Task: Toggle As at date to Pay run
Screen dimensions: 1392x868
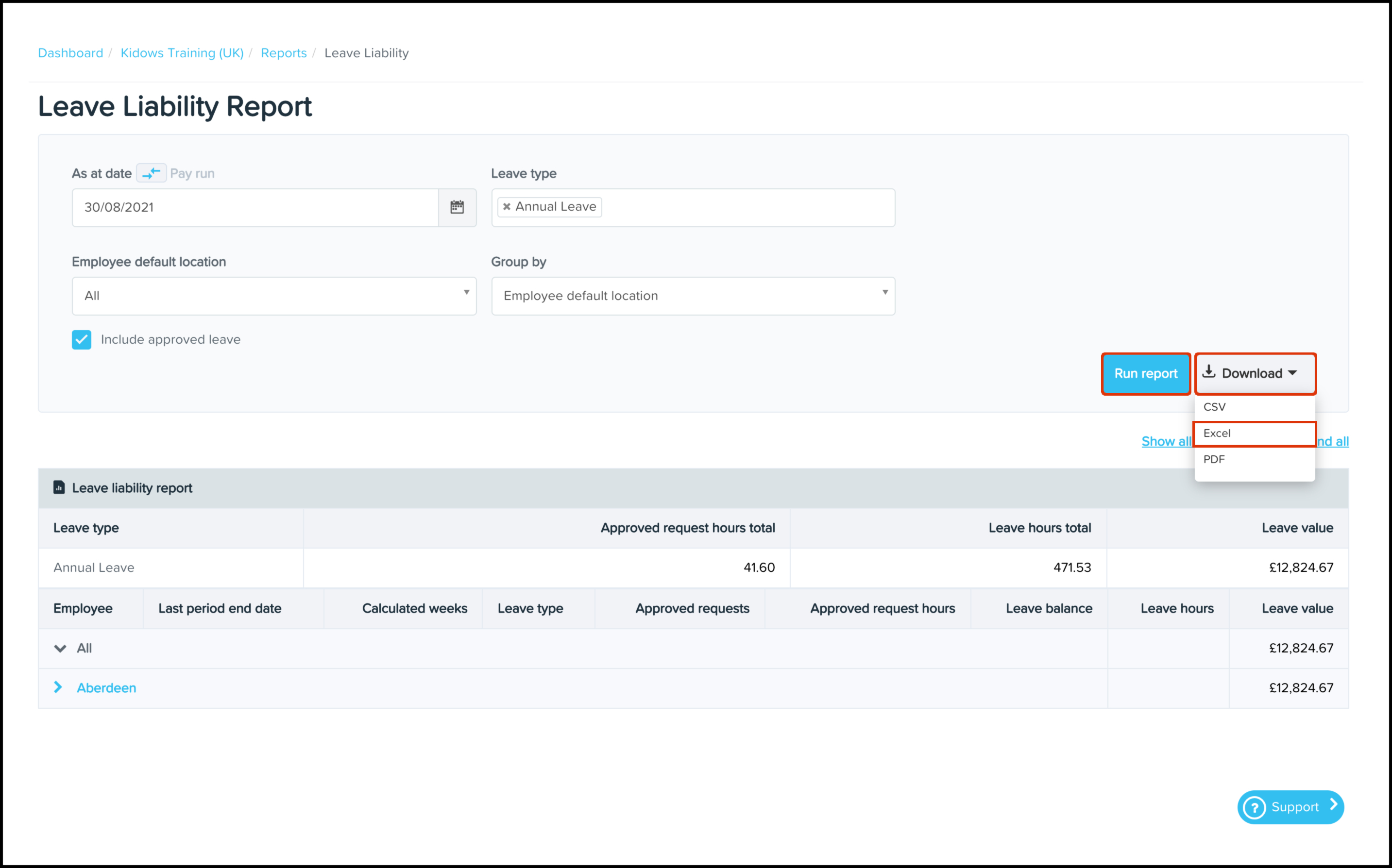Action: (x=151, y=173)
